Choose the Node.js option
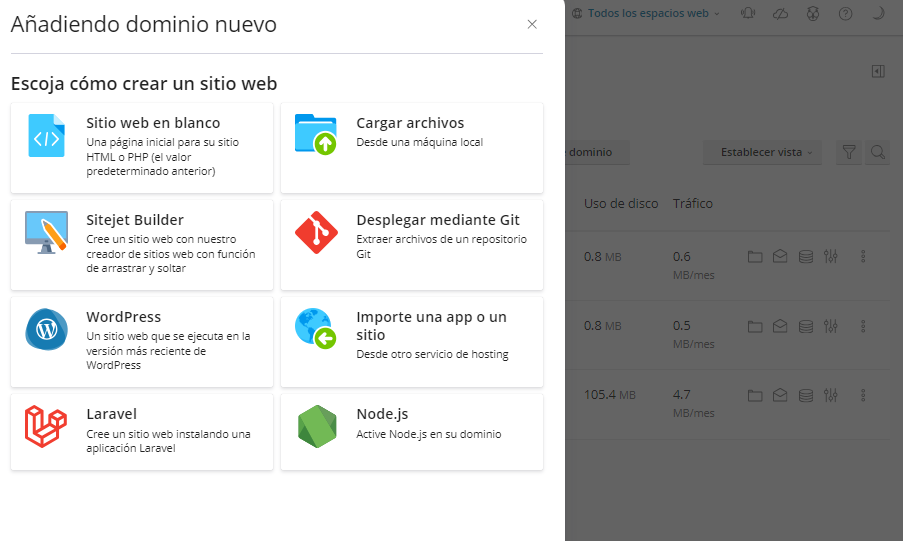903x541 pixels. coord(412,432)
